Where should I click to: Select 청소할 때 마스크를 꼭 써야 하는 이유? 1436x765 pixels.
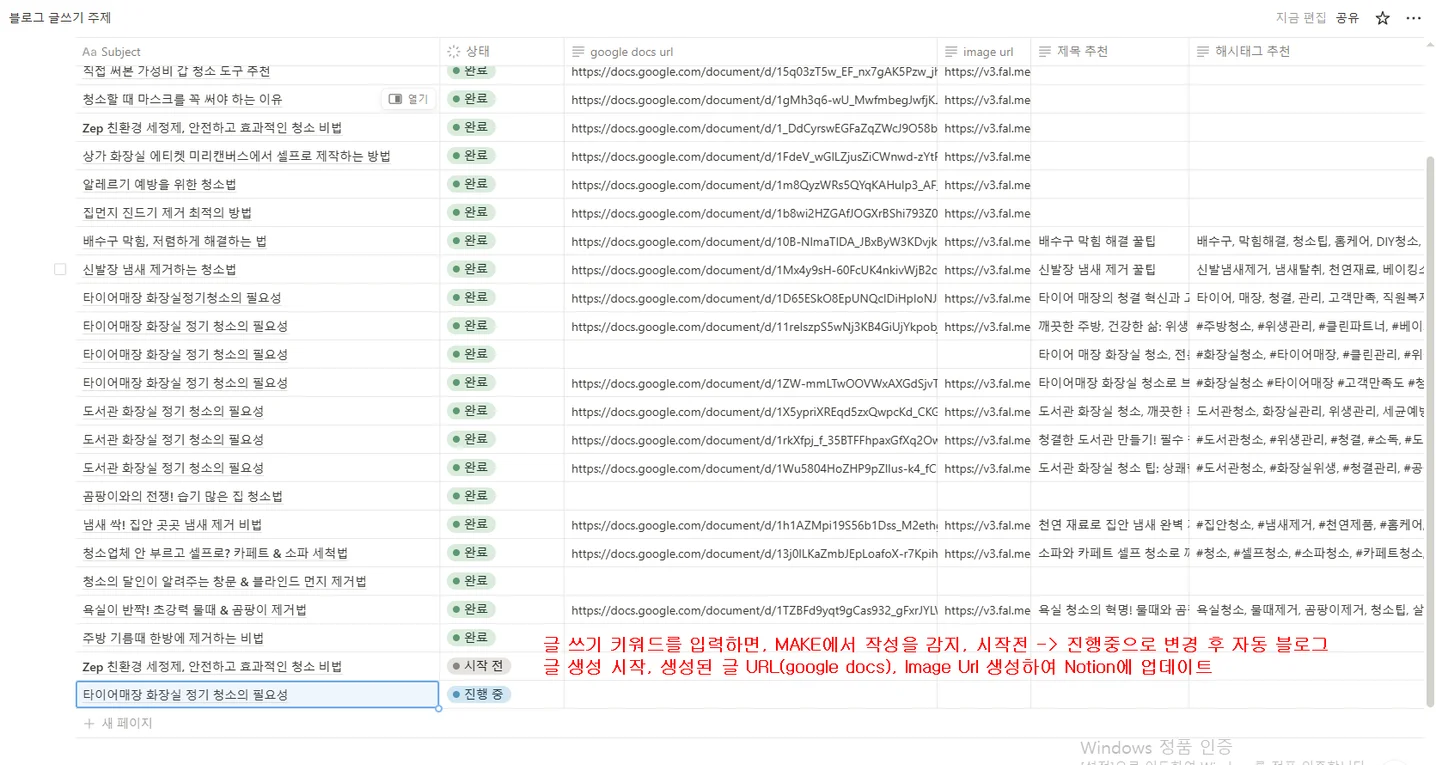click(x=182, y=99)
